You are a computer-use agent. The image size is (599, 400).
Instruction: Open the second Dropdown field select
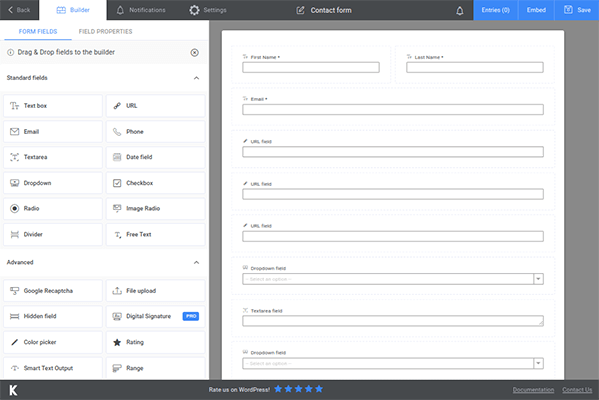click(x=393, y=363)
